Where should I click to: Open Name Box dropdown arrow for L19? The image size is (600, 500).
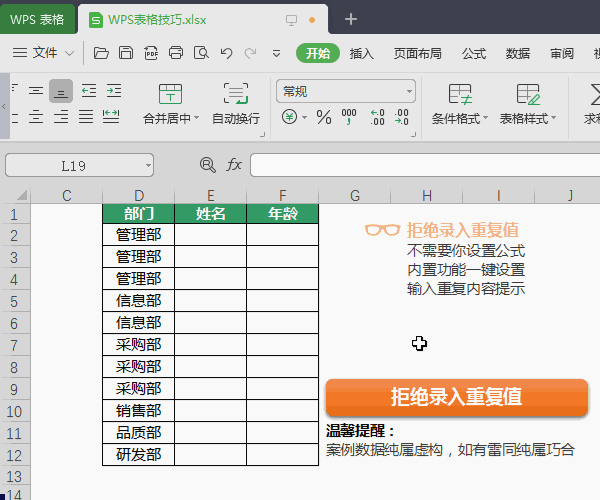point(148,166)
